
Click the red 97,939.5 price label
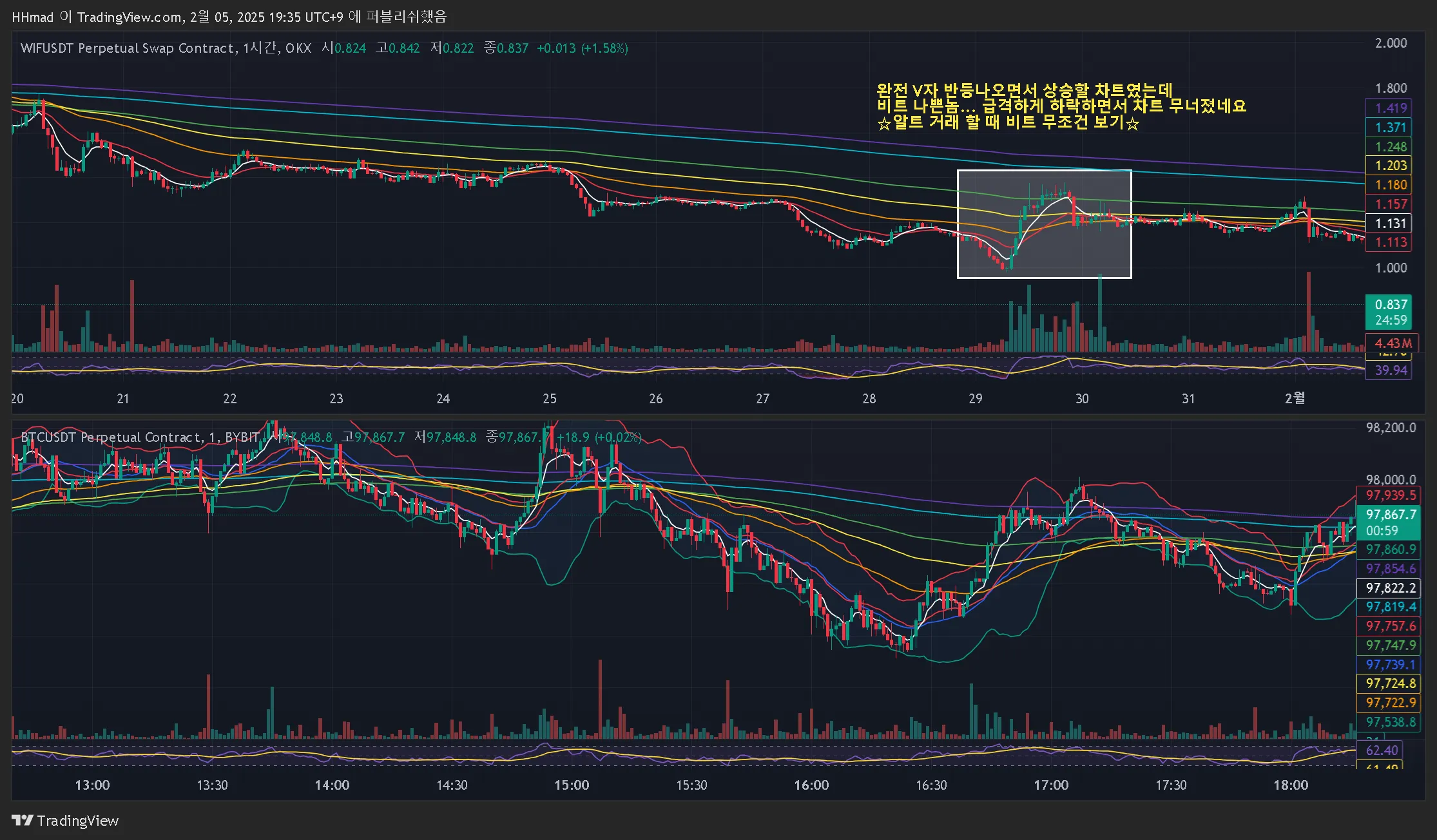[1390, 495]
